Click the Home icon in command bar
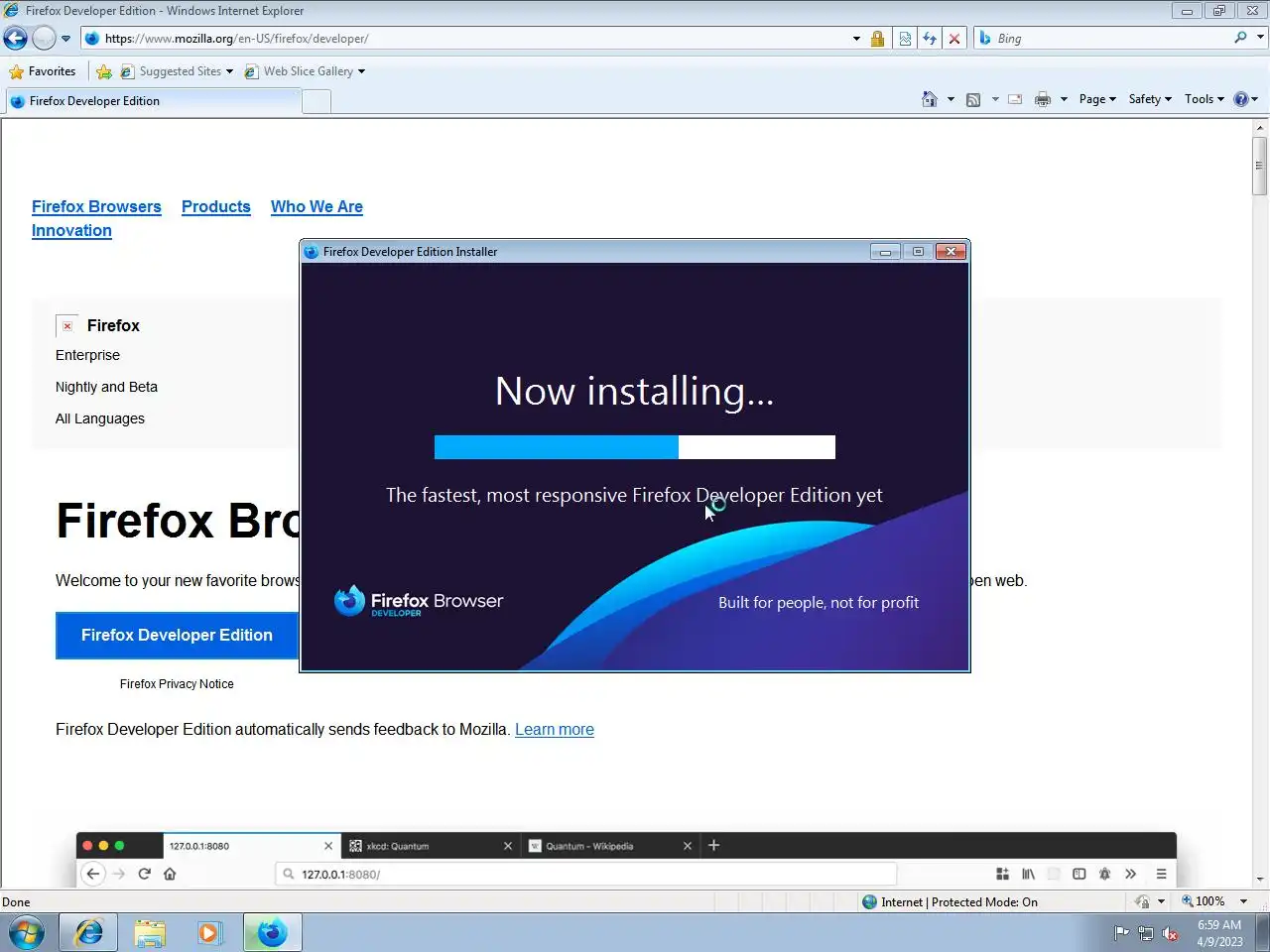Viewport: 1270px width, 952px height. (x=930, y=99)
